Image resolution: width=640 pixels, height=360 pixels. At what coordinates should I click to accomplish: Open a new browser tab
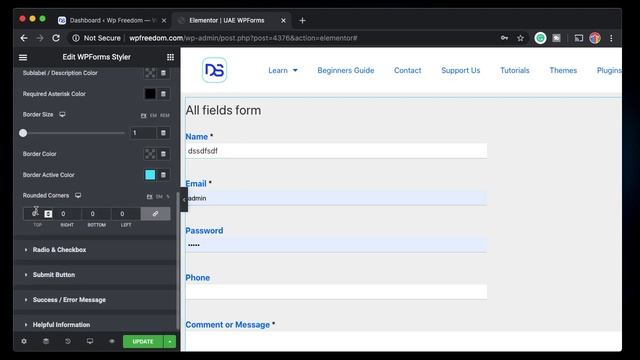pos(302,20)
